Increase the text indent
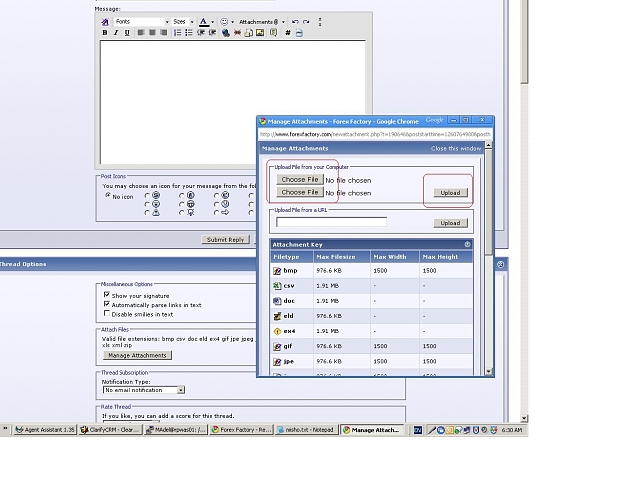This screenshot has width=625, height=500. (x=212, y=33)
